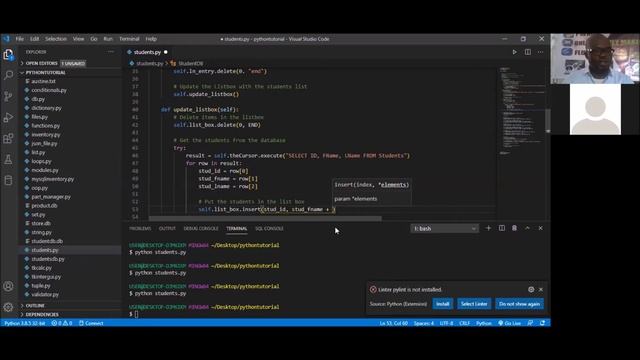Expand the Outline section
The width and height of the screenshot is (640, 360).
35,305
